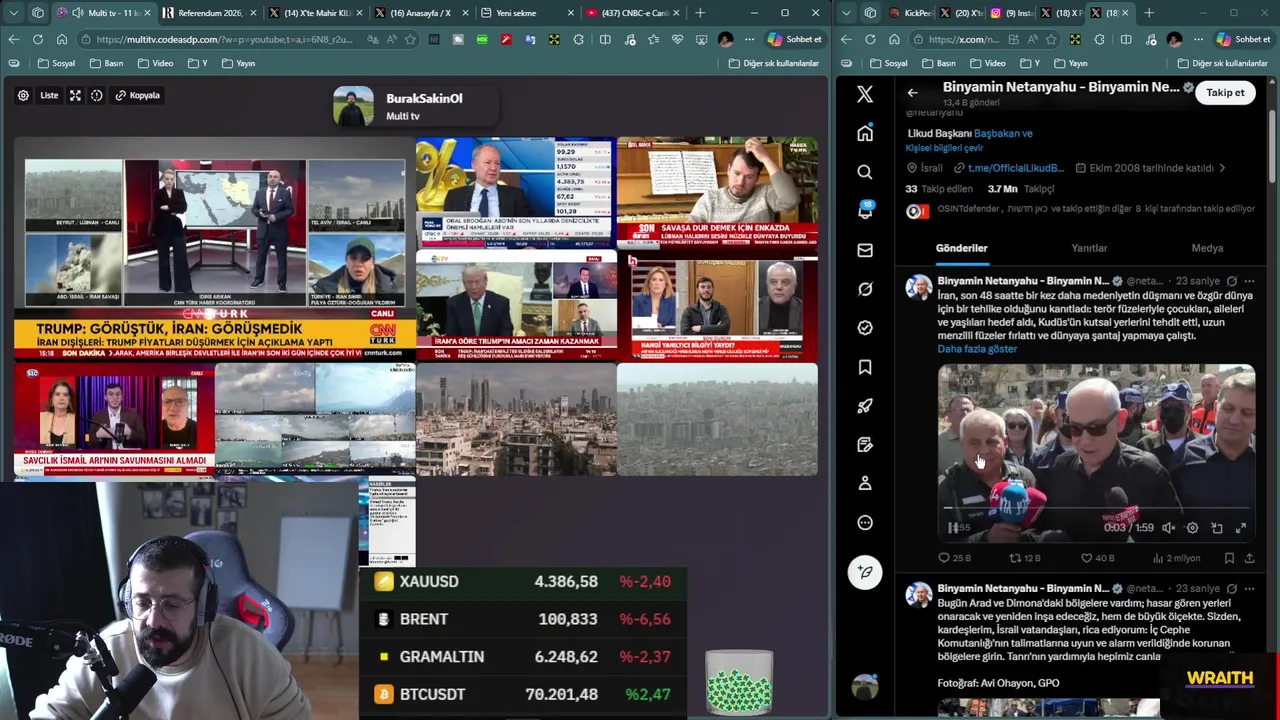
Task: Open X search explore icon
Action: coord(865,172)
